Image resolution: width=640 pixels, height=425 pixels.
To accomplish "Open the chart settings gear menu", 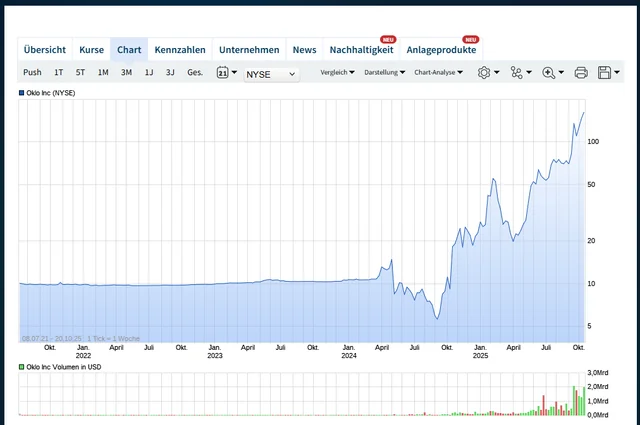I will [x=486, y=73].
